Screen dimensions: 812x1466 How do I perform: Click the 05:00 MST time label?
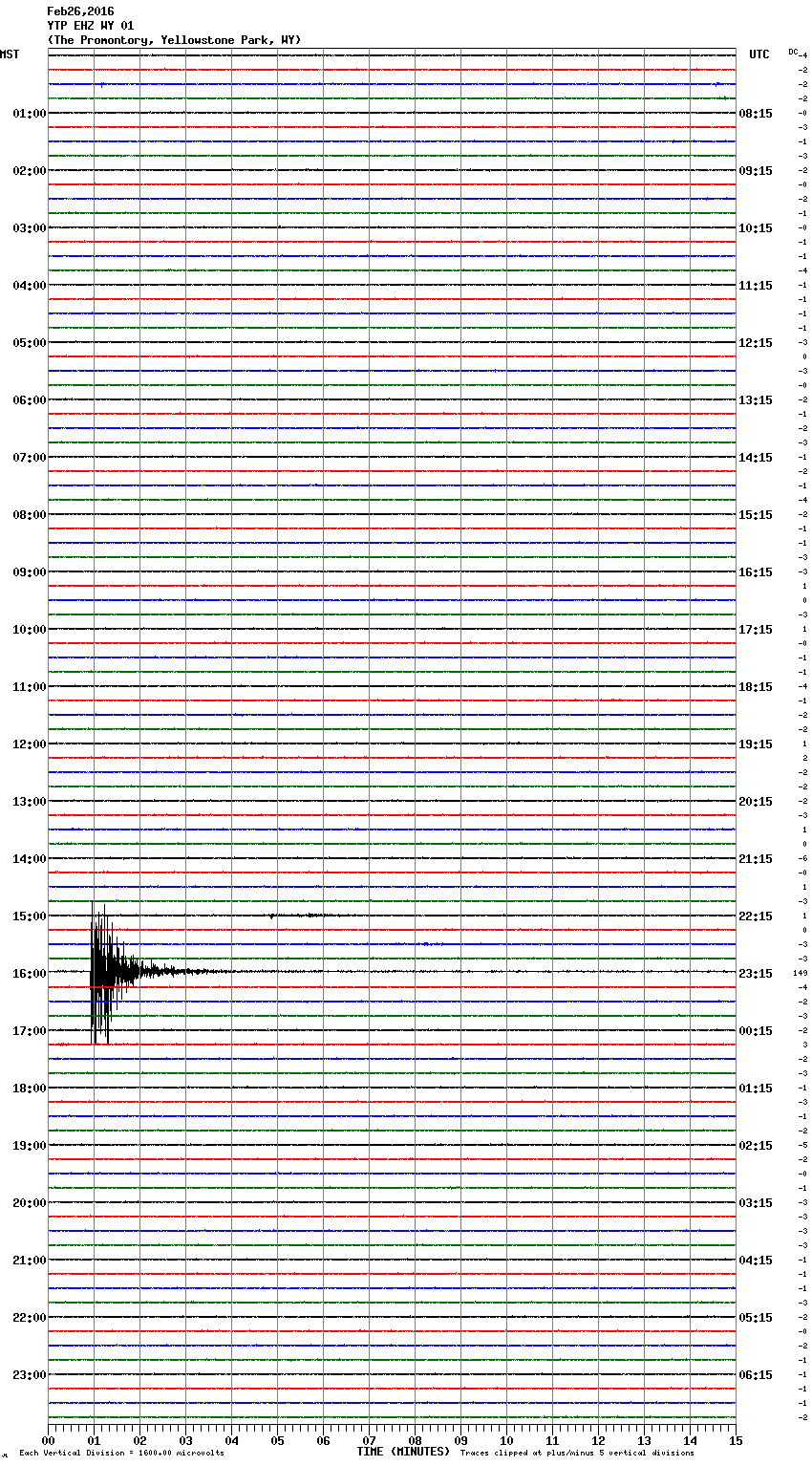point(30,343)
